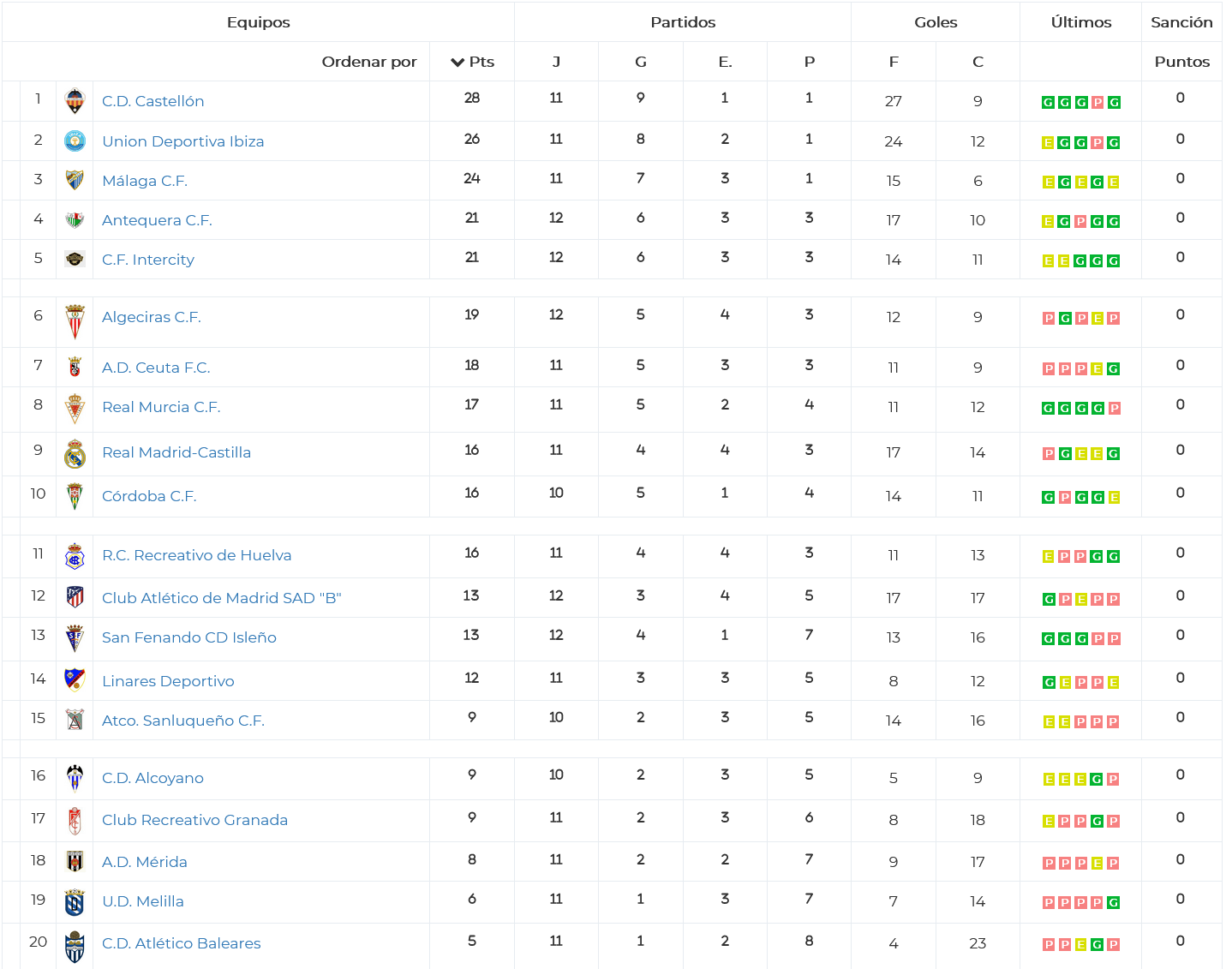Screen dimensions: 1232x969
Task: Open the Córdoba C.F. link
Action: click(x=149, y=496)
